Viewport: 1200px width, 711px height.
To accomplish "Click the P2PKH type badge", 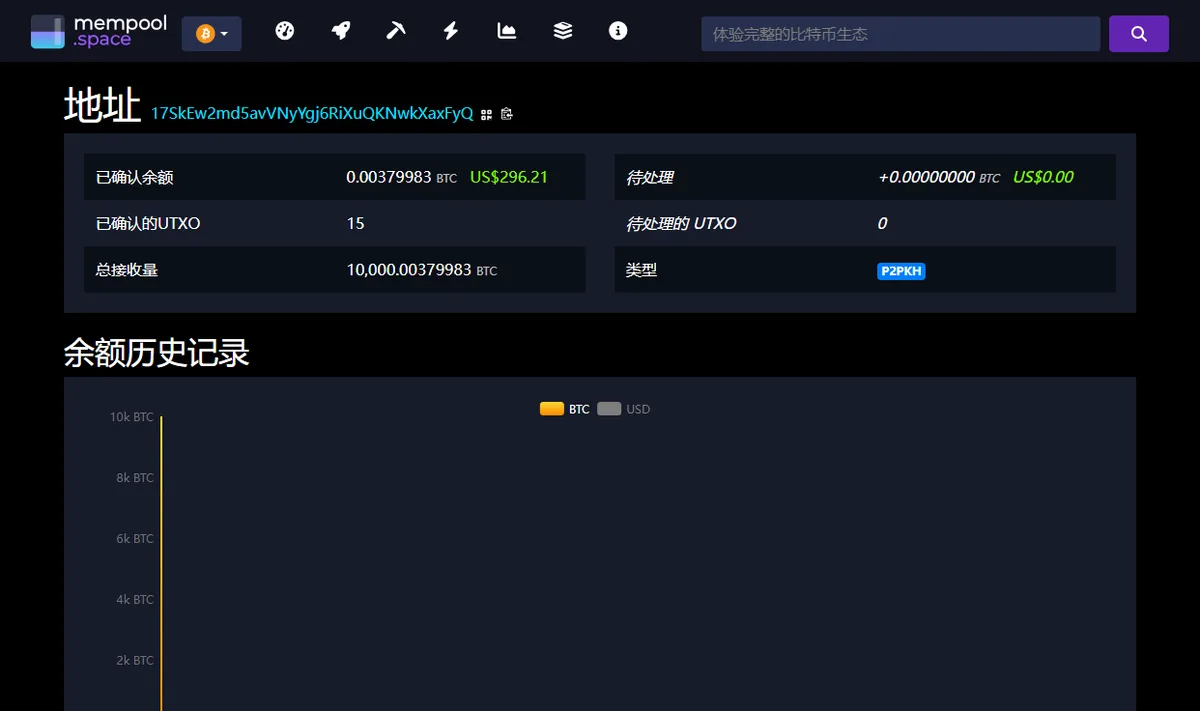I will pyautogui.click(x=901, y=271).
